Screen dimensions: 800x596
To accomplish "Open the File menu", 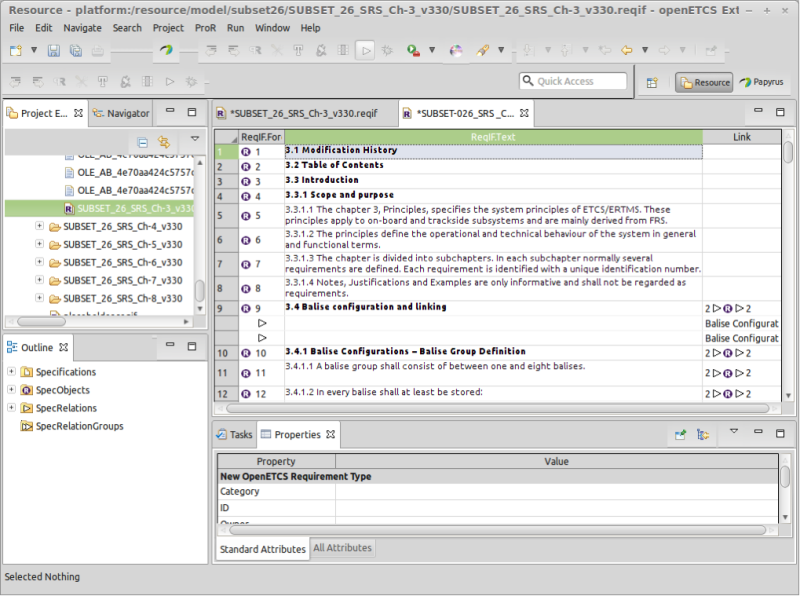I will [17, 28].
